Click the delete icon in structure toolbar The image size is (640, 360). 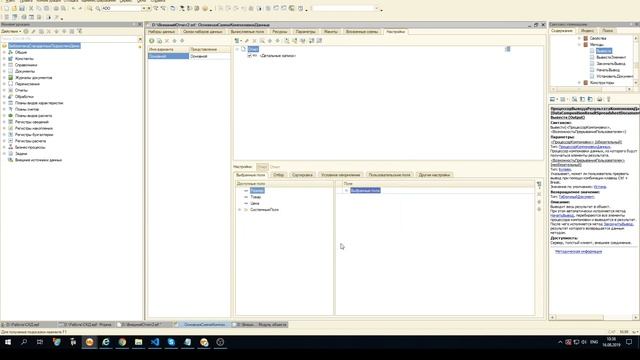point(254,41)
